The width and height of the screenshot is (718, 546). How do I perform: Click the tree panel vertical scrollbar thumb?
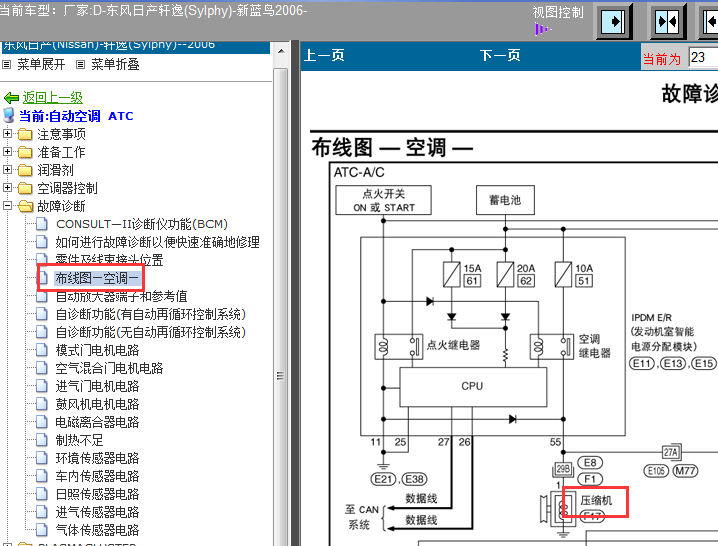point(281,376)
